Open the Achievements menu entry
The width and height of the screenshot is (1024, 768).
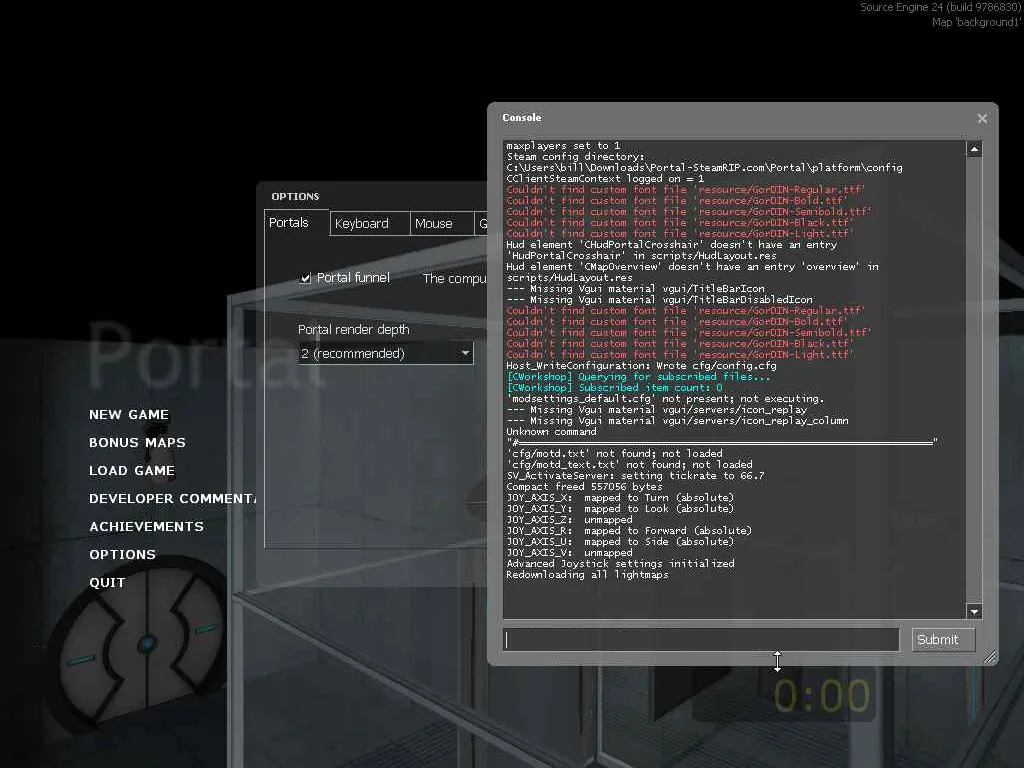tap(146, 526)
